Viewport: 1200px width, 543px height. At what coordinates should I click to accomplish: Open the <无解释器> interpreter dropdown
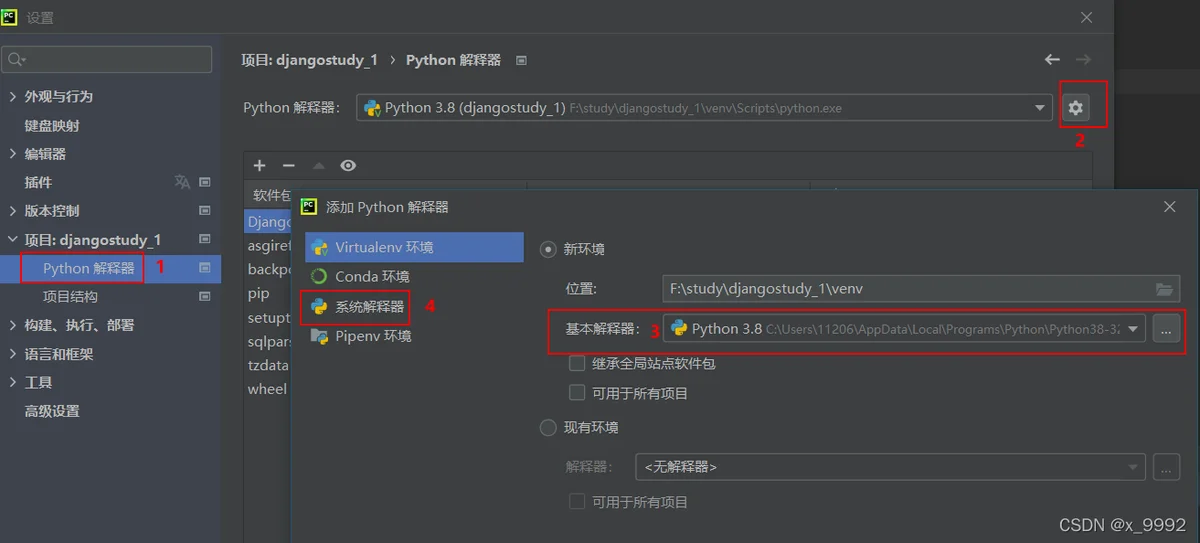pyautogui.click(x=890, y=467)
